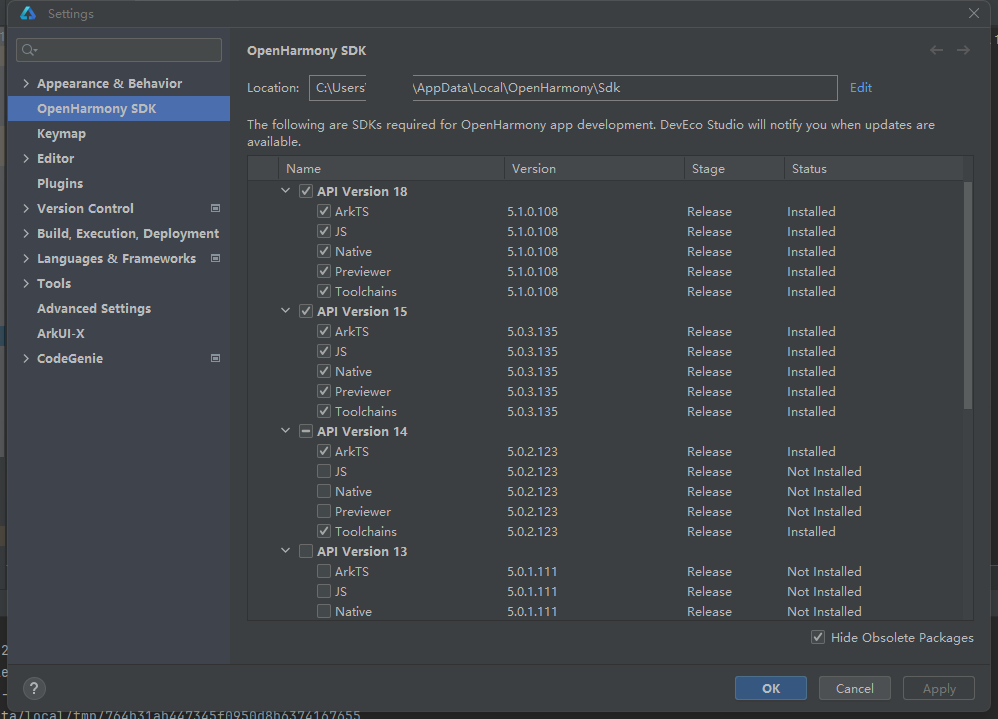Collapse the API Version 14 group
This screenshot has height=719, width=998.
click(x=286, y=431)
